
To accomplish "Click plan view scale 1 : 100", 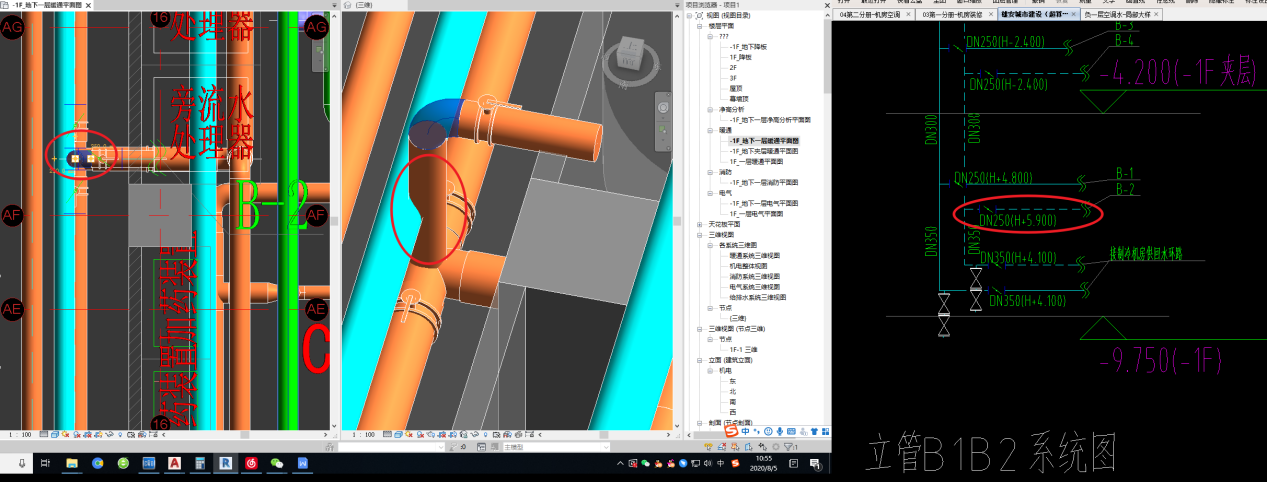I will 20,435.
